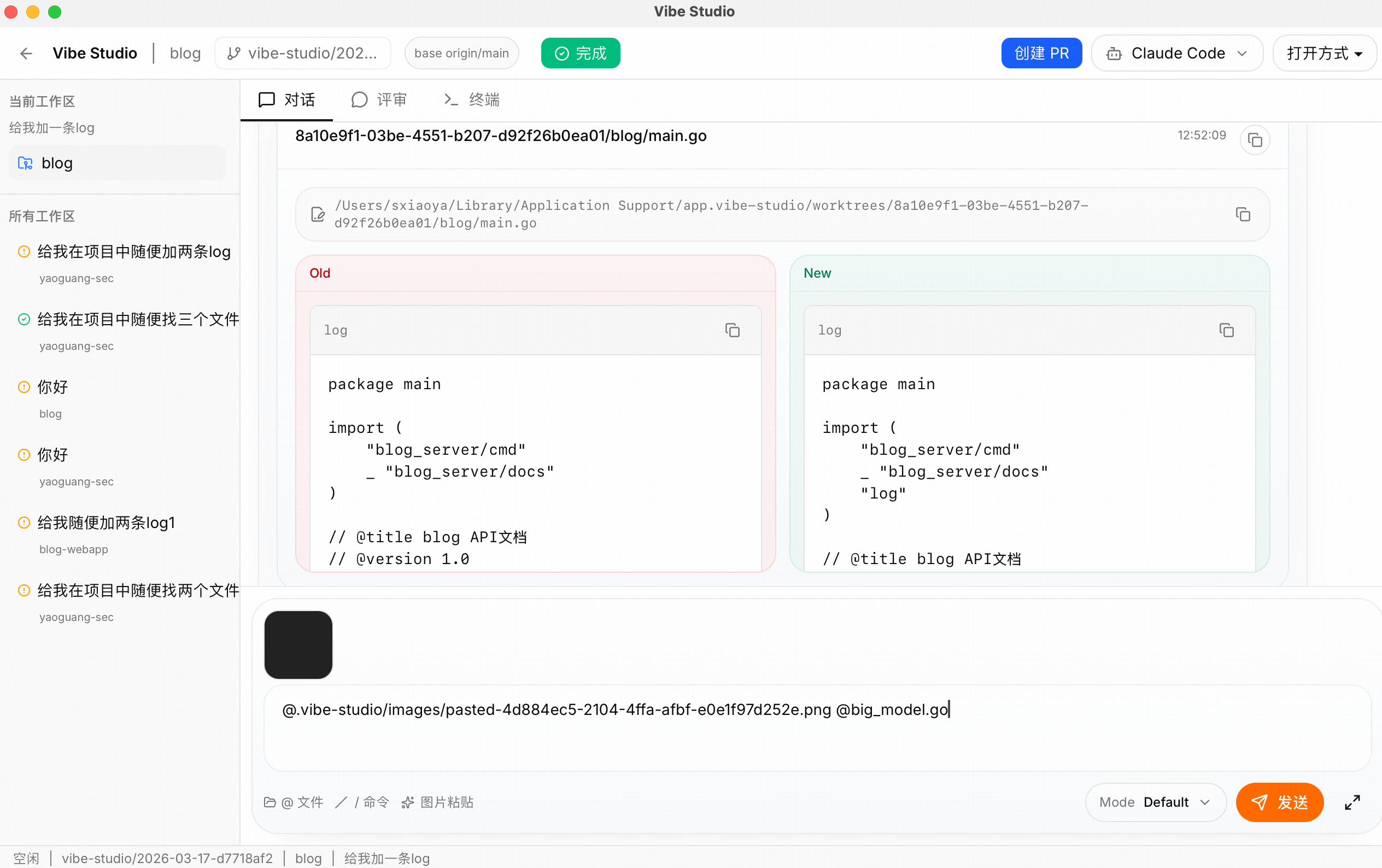Click the Vibe Studio header title
Viewport: 1382px width, 868px height.
(95, 54)
